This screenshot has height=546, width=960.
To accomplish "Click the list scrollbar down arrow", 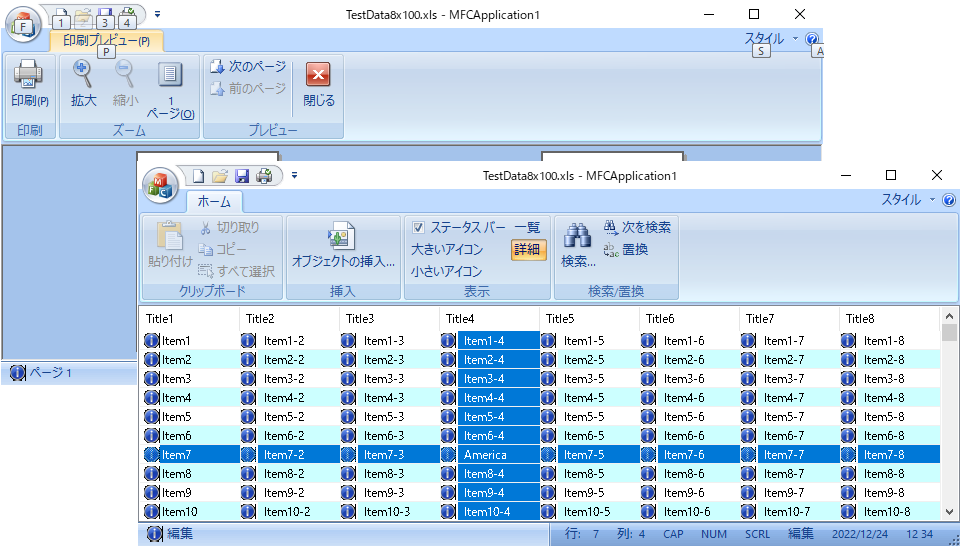I will [x=949, y=512].
